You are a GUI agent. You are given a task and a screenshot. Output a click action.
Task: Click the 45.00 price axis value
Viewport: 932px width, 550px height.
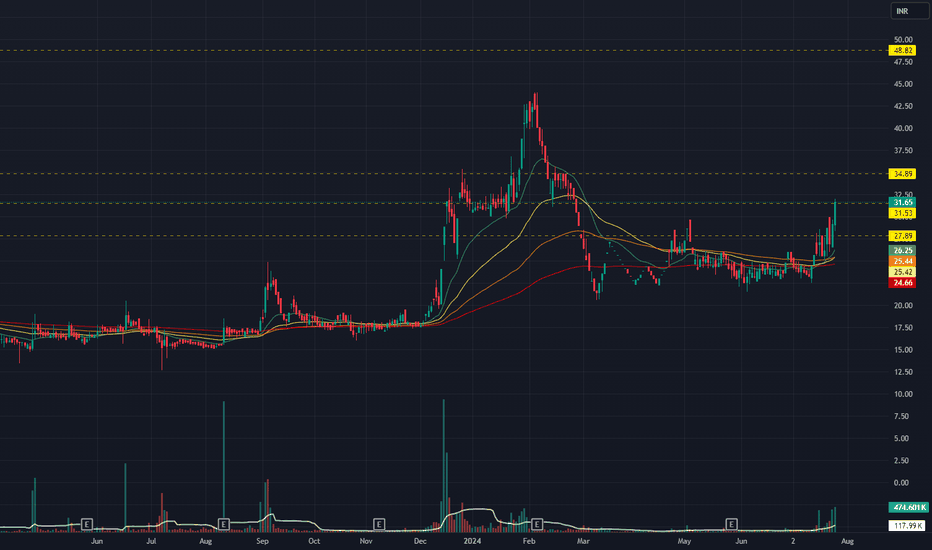(x=903, y=84)
